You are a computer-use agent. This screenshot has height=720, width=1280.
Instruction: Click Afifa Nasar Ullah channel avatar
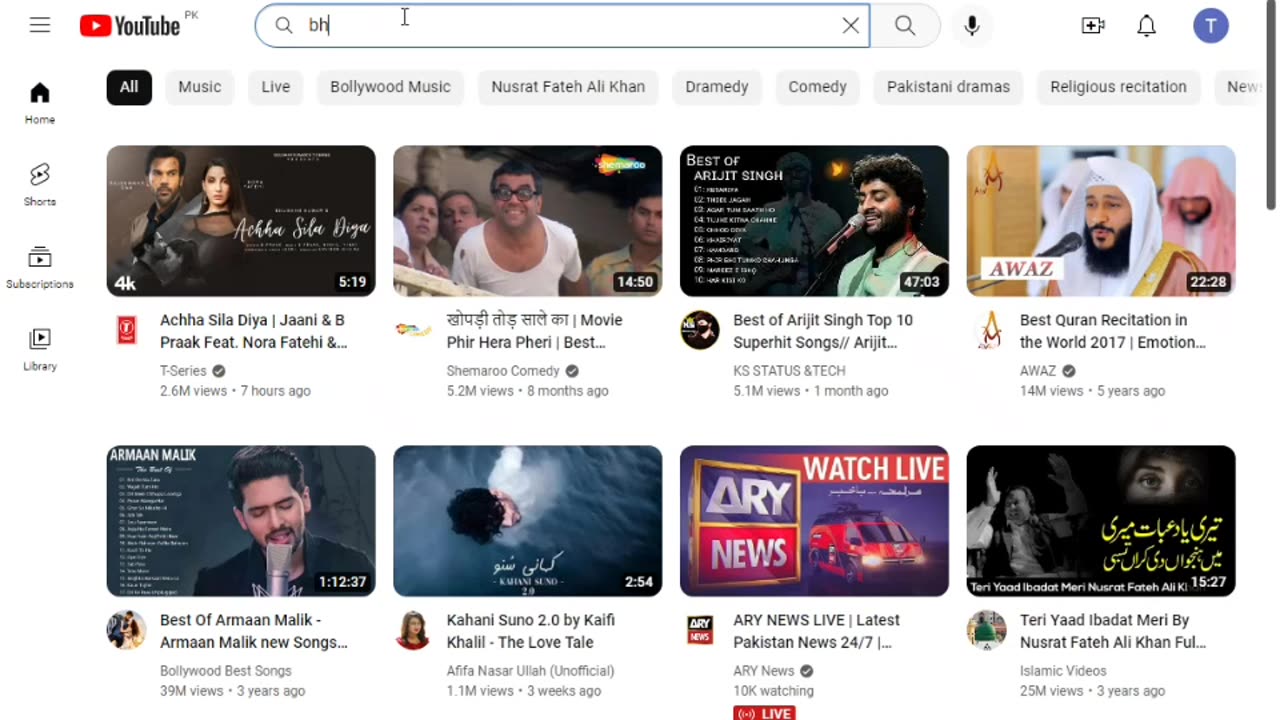click(x=413, y=630)
